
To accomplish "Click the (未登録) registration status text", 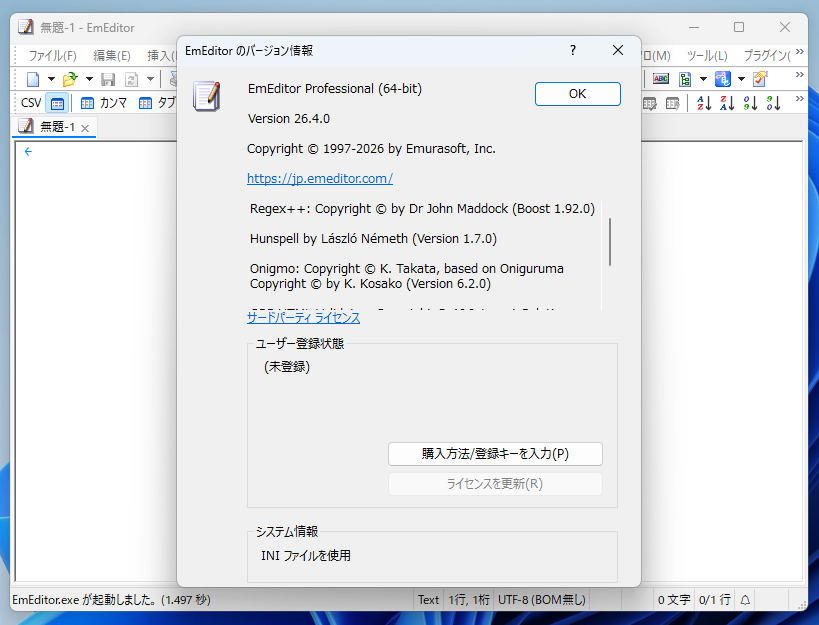I will [287, 367].
